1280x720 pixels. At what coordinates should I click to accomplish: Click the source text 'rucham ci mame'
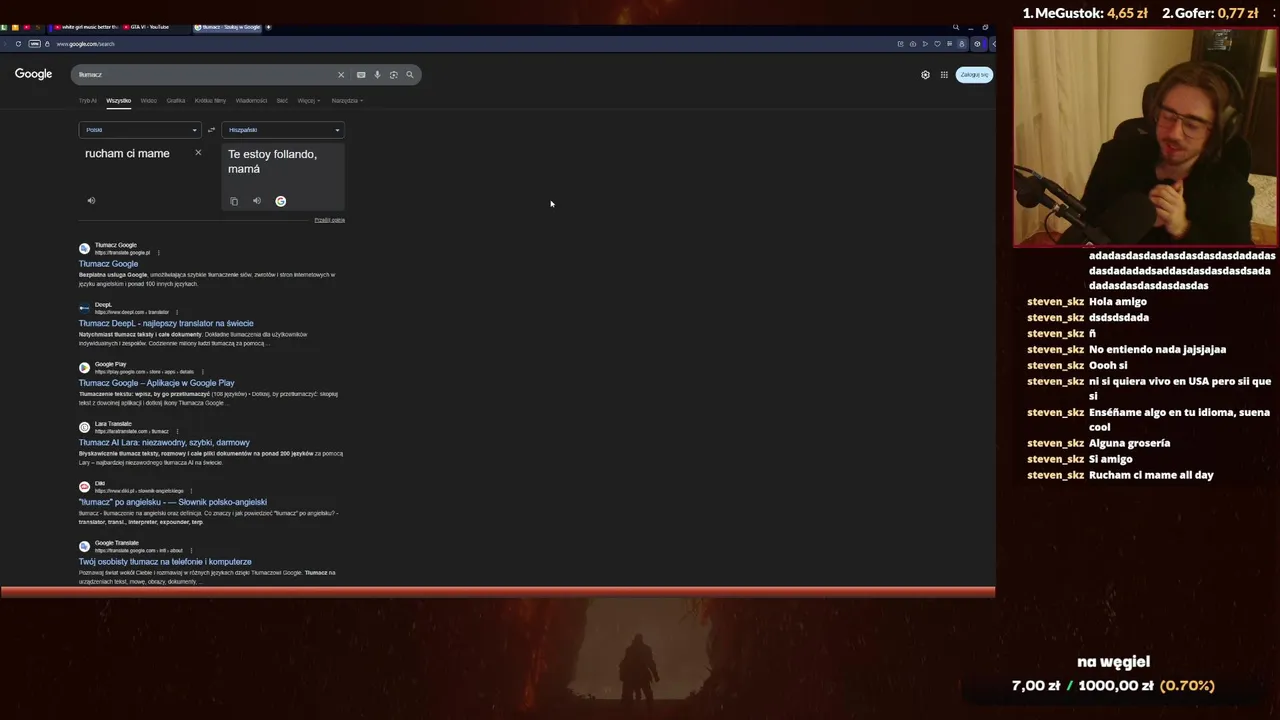tap(127, 154)
